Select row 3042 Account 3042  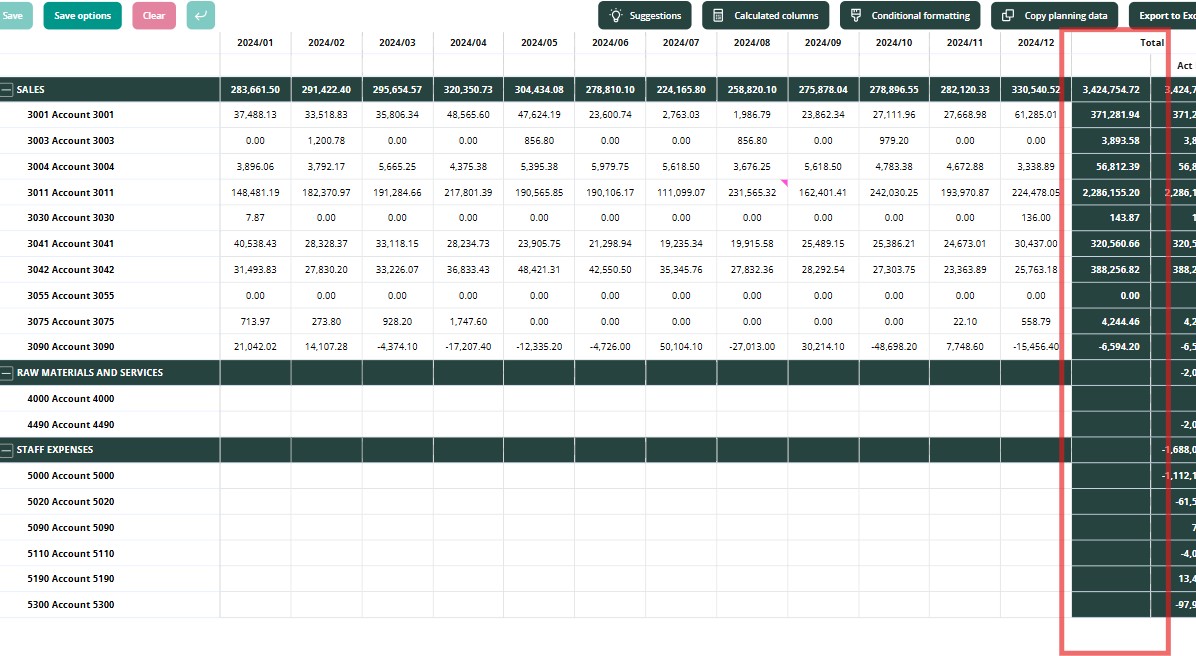(70, 270)
